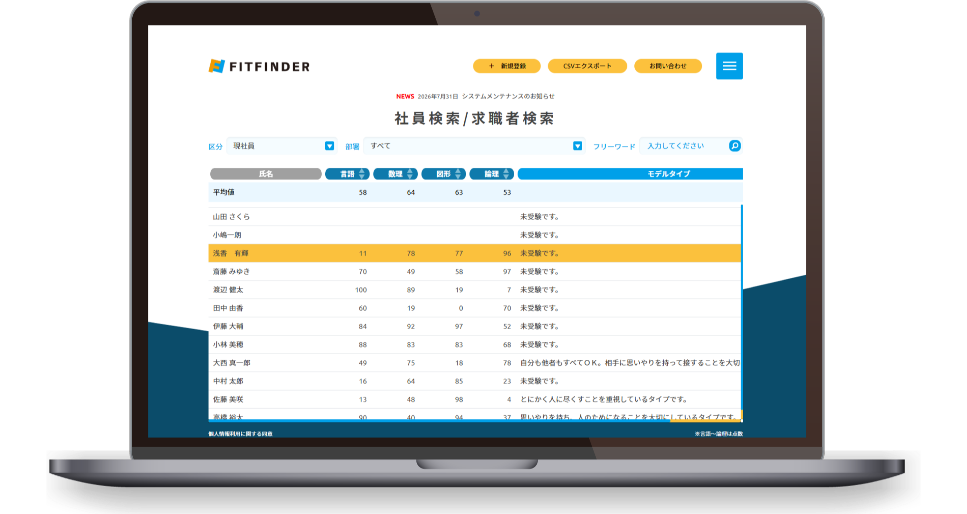The width and height of the screenshot is (967, 514).
Task: Click the 佐藤 美咲 model type description
Action: [604, 399]
